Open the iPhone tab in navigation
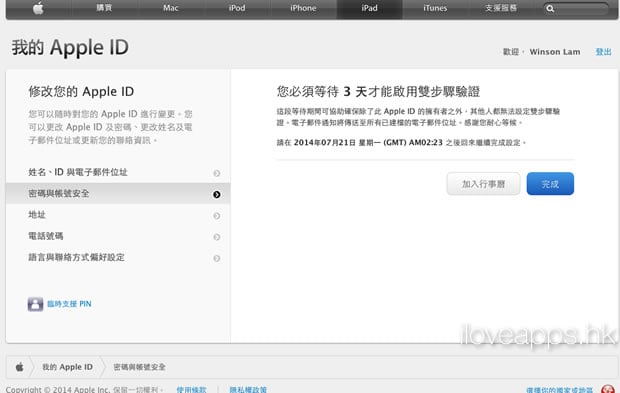 tap(303, 8)
